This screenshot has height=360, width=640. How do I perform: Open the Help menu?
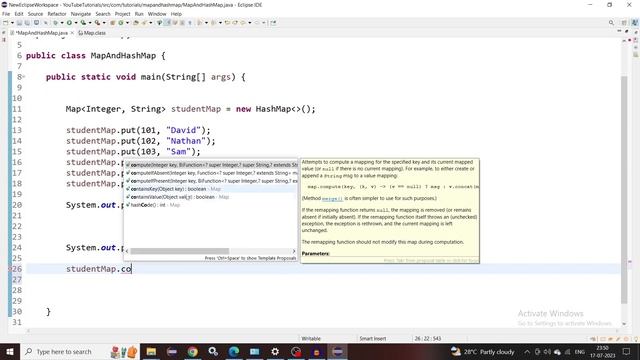point(176,14)
